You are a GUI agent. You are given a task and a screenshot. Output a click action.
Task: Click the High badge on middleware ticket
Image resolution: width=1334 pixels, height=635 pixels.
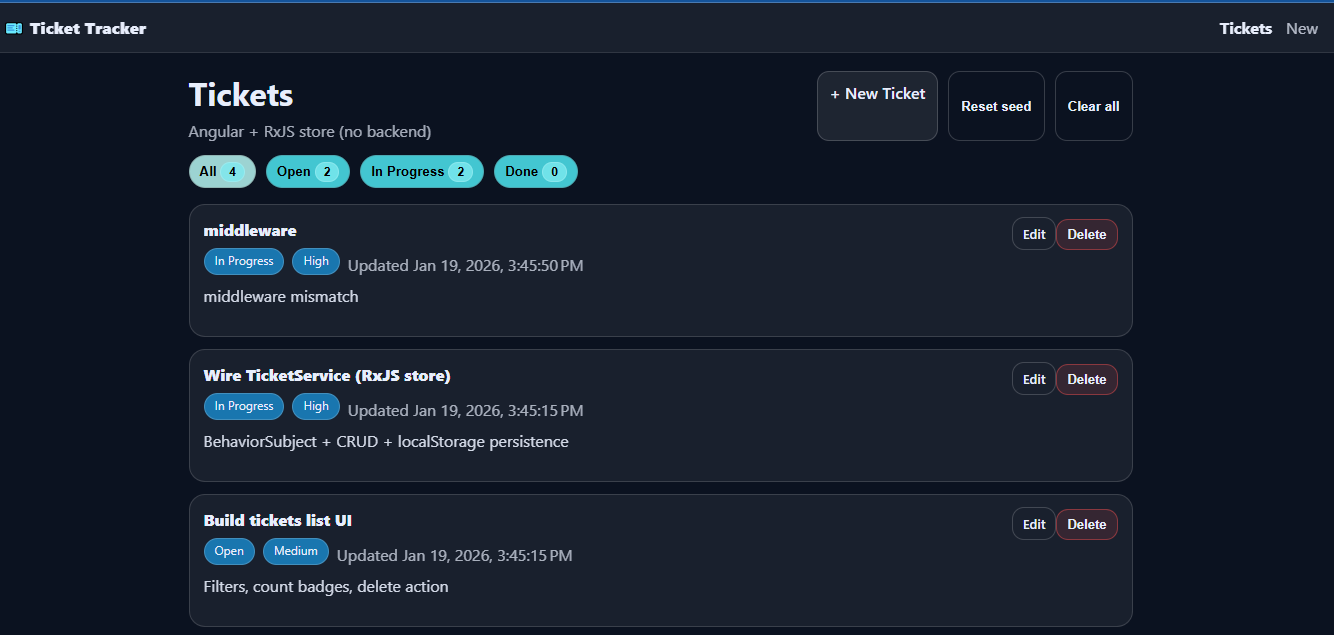(x=316, y=261)
